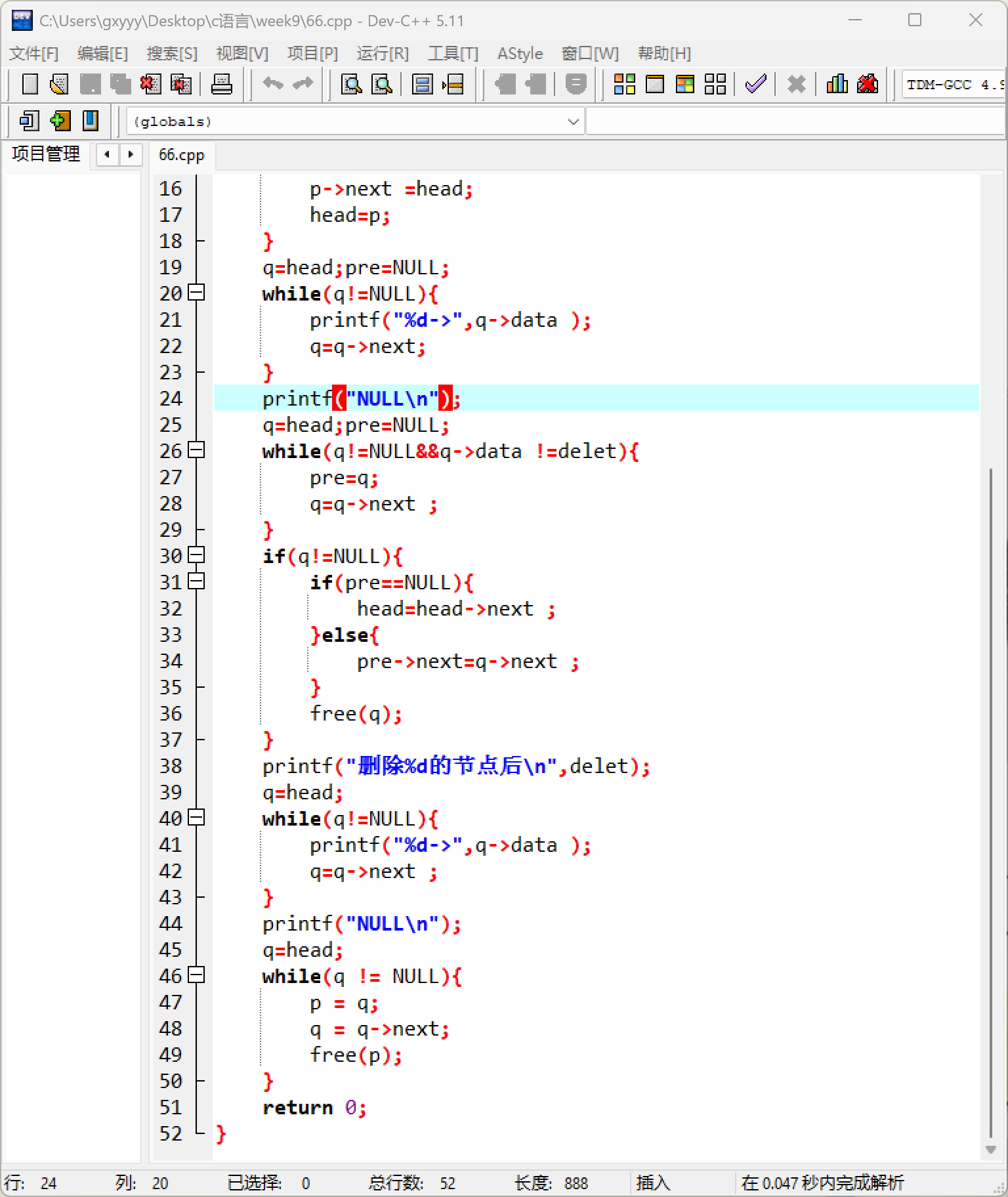Image resolution: width=1008 pixels, height=1197 pixels.
Task: Click the Rebuild All icon
Action: click(x=715, y=84)
